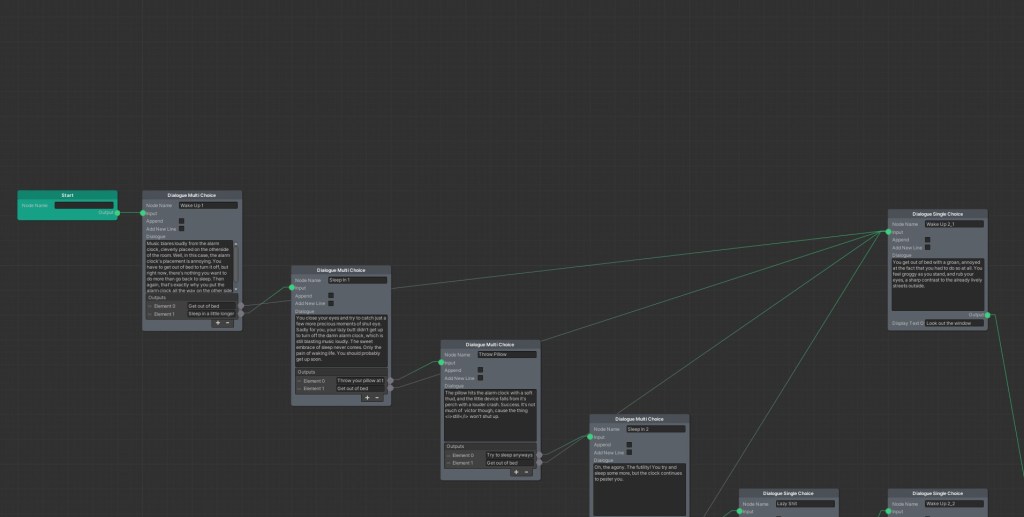1024x517 pixels.
Task: Click the Wake Up 1 node Input port
Action: 144,213
